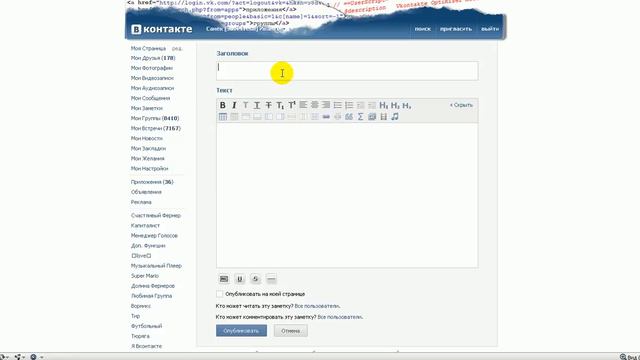Apply H1 heading style
Viewport: 640px width, 360px height.
click(384, 105)
